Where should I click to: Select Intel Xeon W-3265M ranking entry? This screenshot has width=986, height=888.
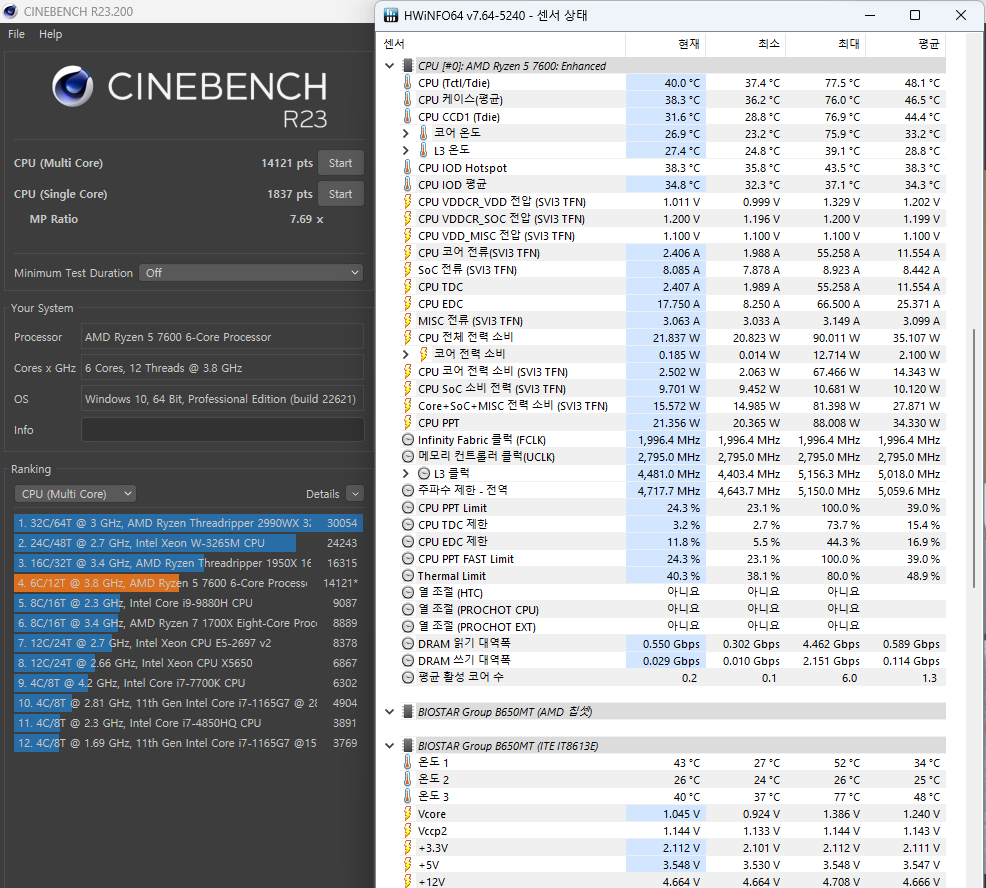188,543
